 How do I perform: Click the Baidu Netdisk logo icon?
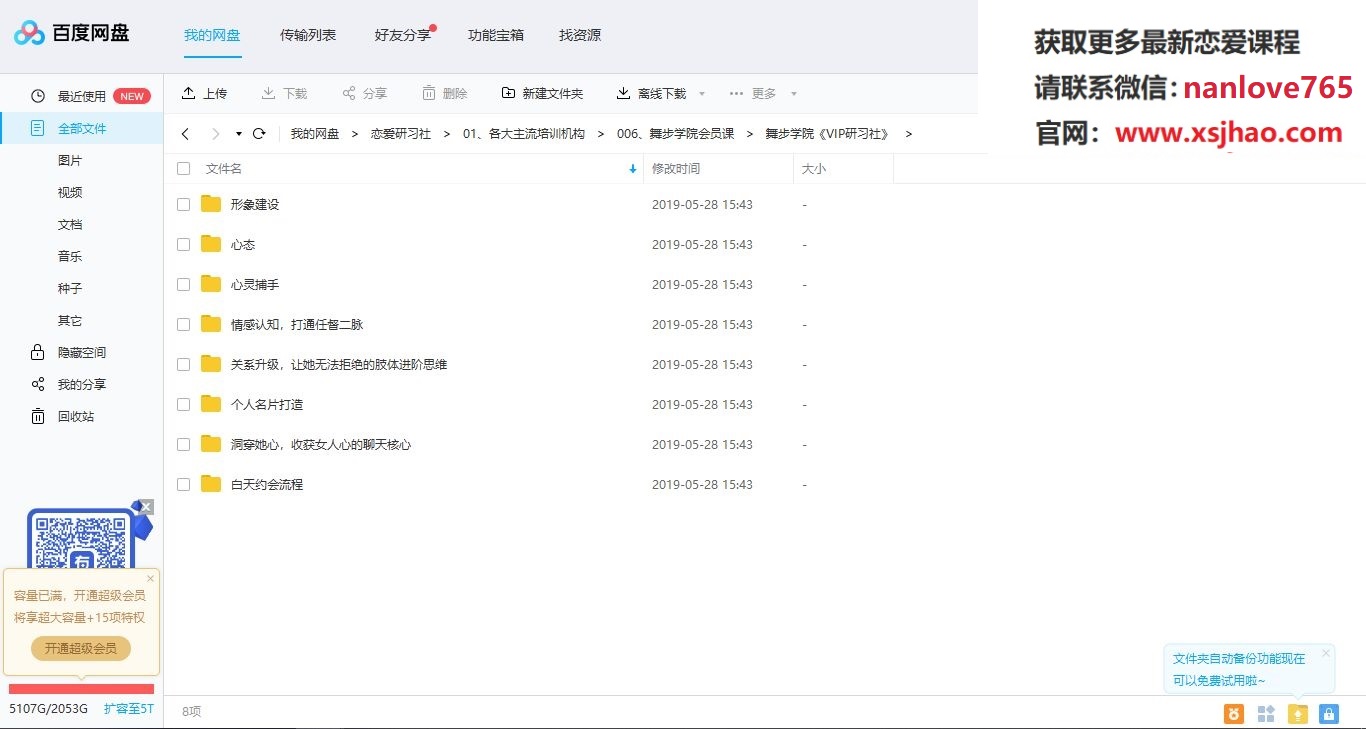(30, 33)
